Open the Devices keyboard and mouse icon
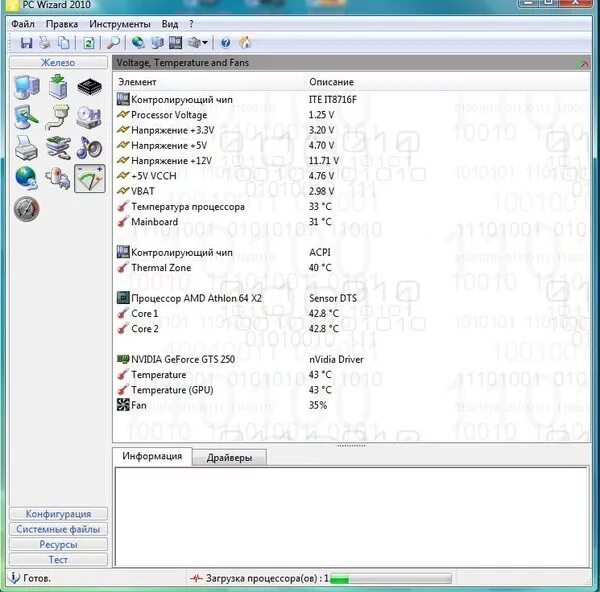This screenshot has height=592, width=600. coord(58,148)
